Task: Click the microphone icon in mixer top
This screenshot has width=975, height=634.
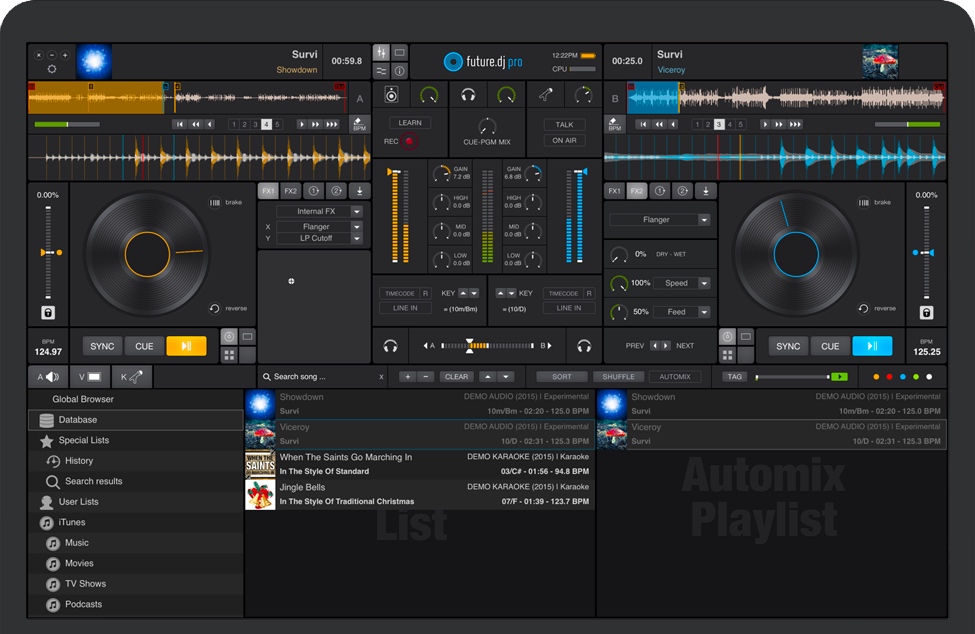Action: point(546,95)
